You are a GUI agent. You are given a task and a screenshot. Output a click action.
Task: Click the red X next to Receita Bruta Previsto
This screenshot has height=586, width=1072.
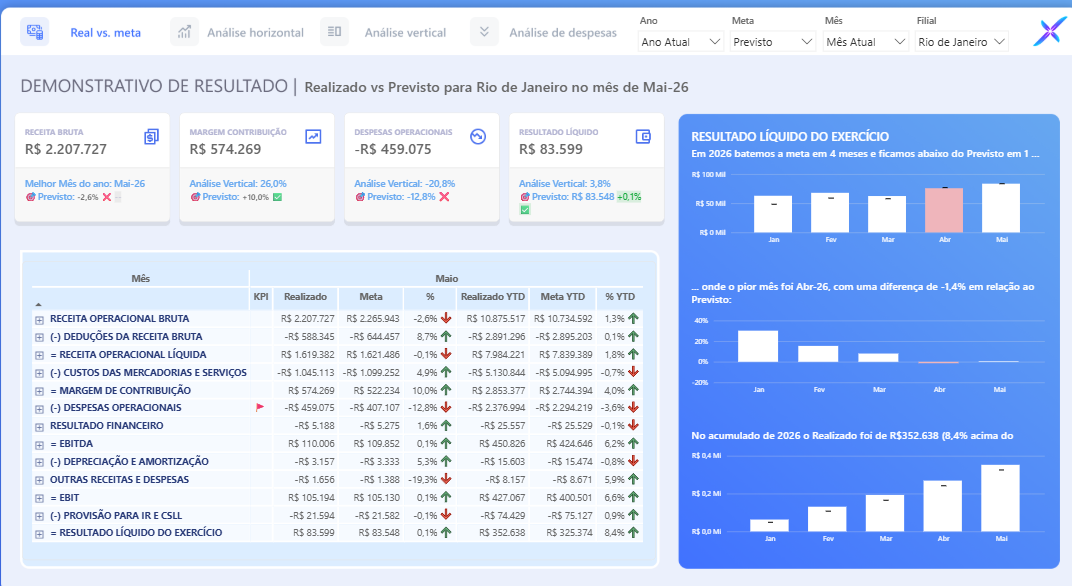pos(107,197)
